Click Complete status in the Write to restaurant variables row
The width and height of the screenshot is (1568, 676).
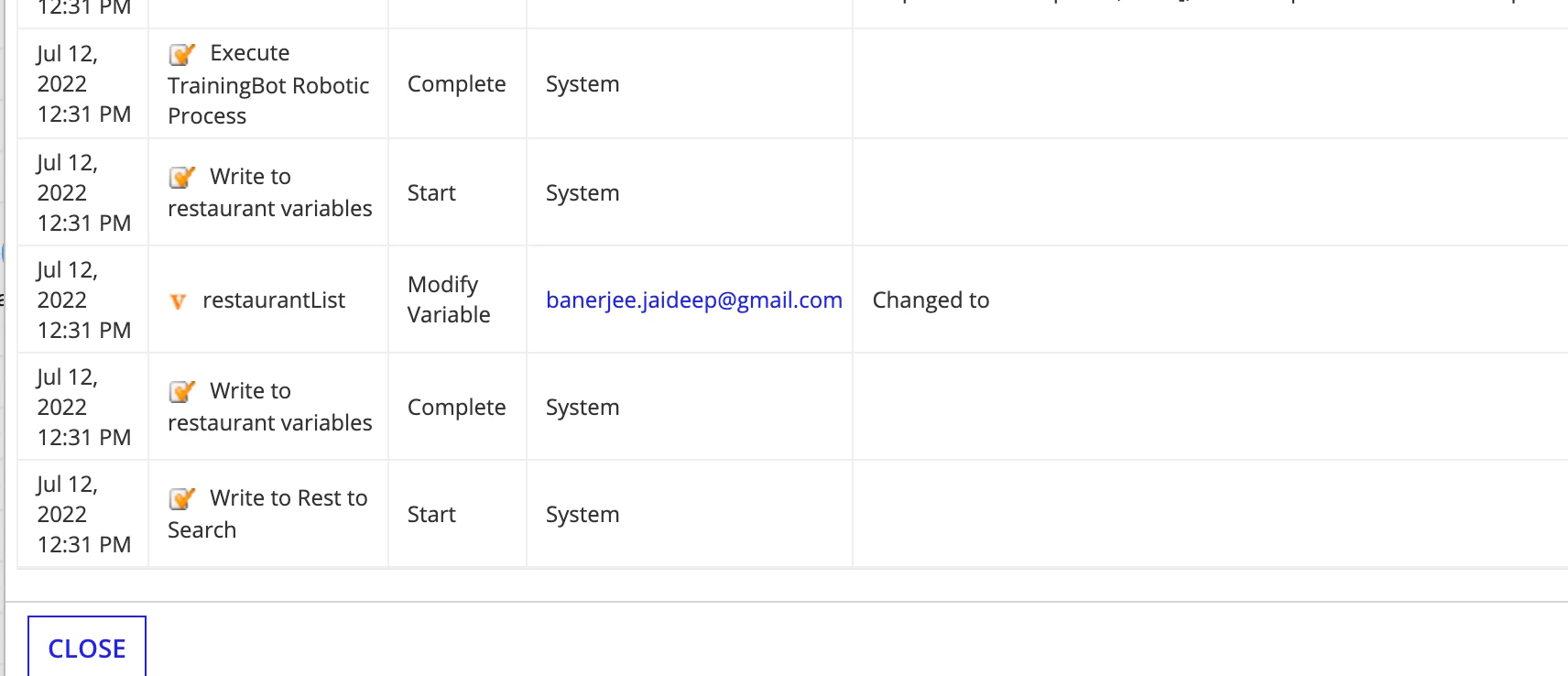456,407
